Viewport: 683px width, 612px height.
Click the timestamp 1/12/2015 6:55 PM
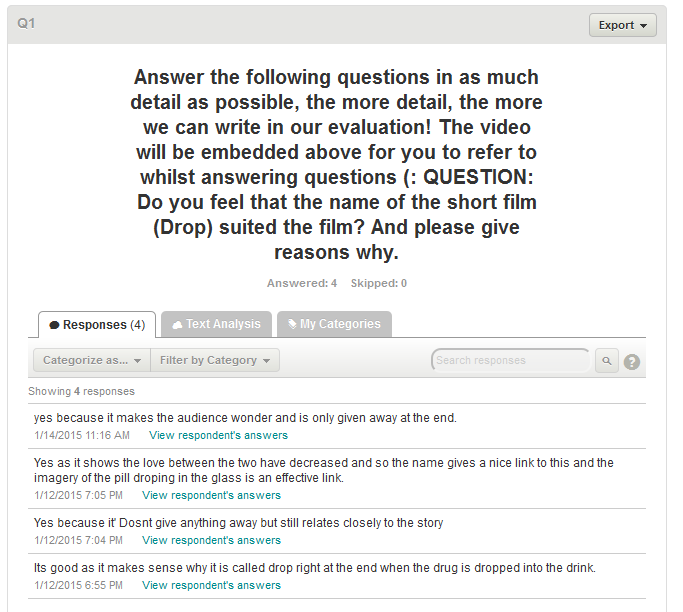pos(78,585)
